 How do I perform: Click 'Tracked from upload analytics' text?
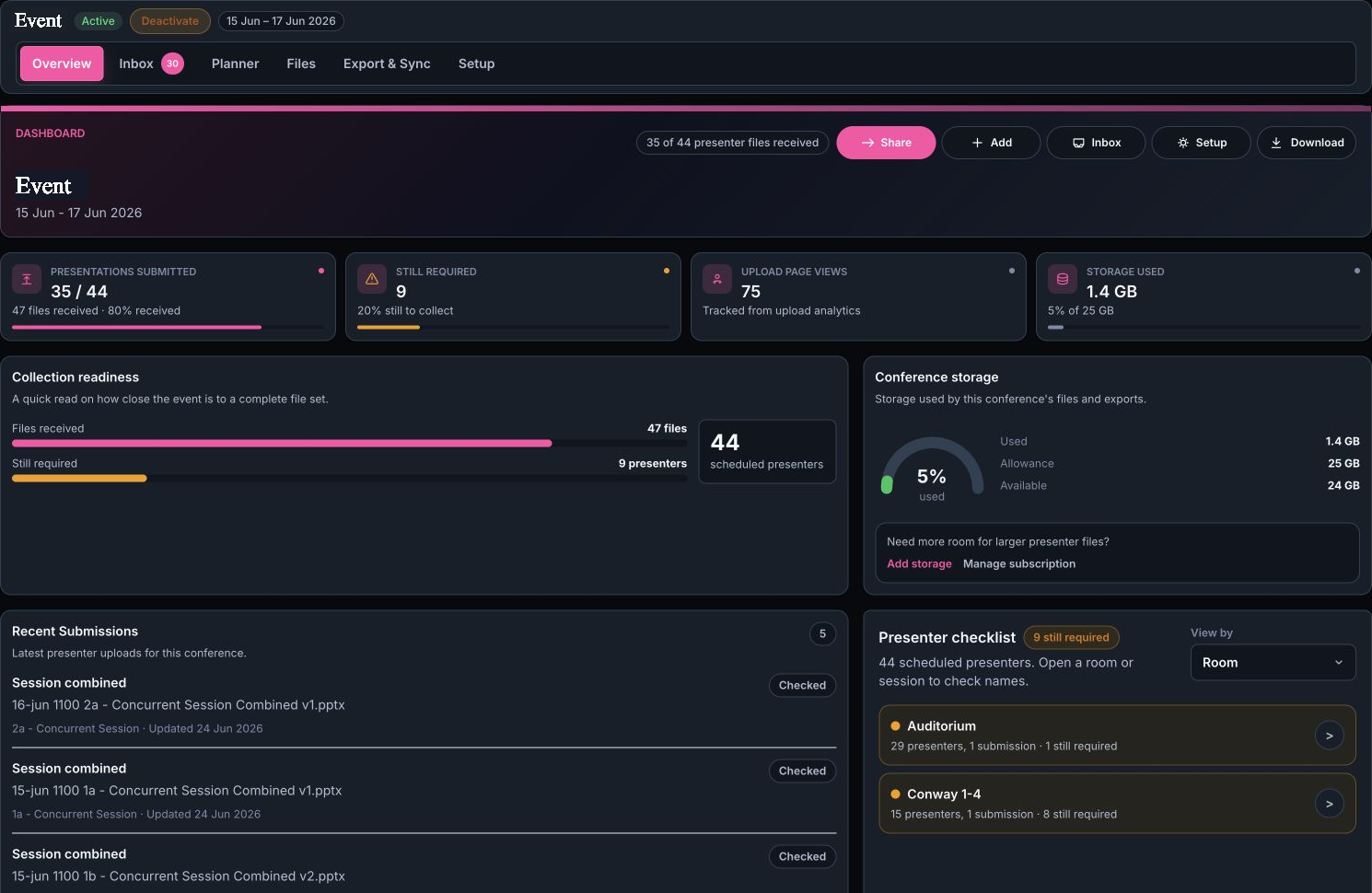point(782,311)
